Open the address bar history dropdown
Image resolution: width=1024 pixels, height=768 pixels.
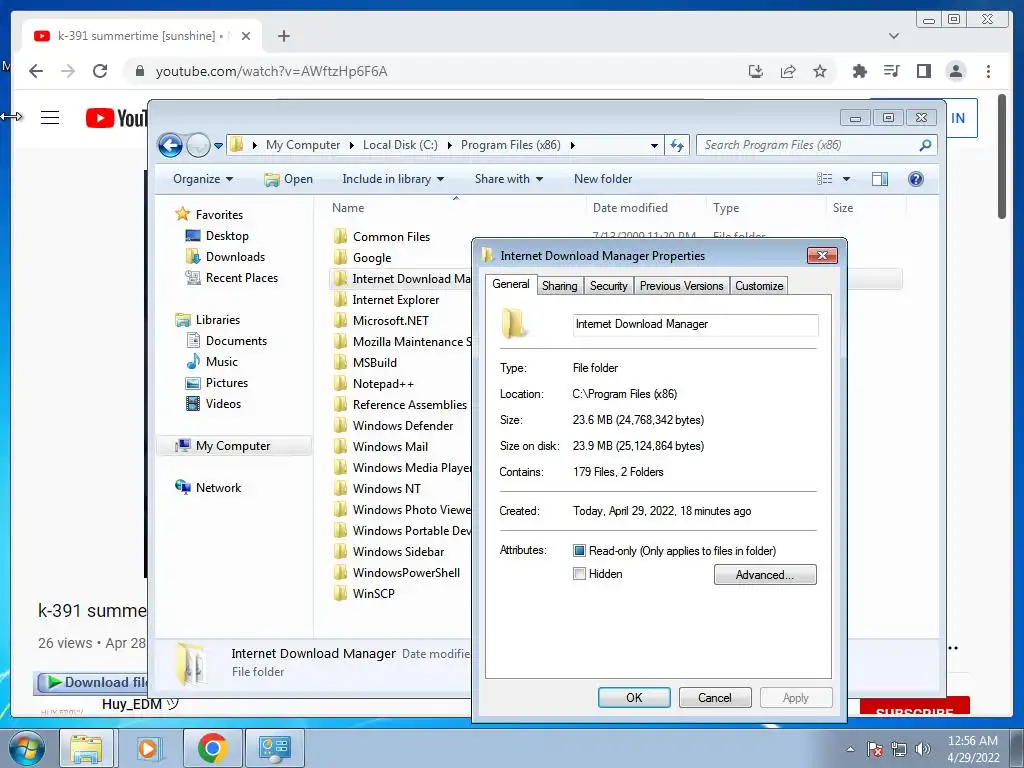pos(654,146)
